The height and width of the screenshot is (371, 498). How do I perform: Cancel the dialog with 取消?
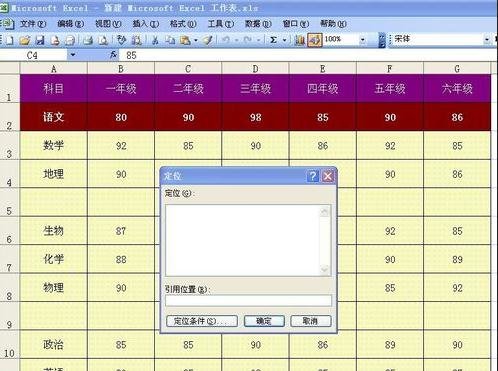tap(311, 321)
